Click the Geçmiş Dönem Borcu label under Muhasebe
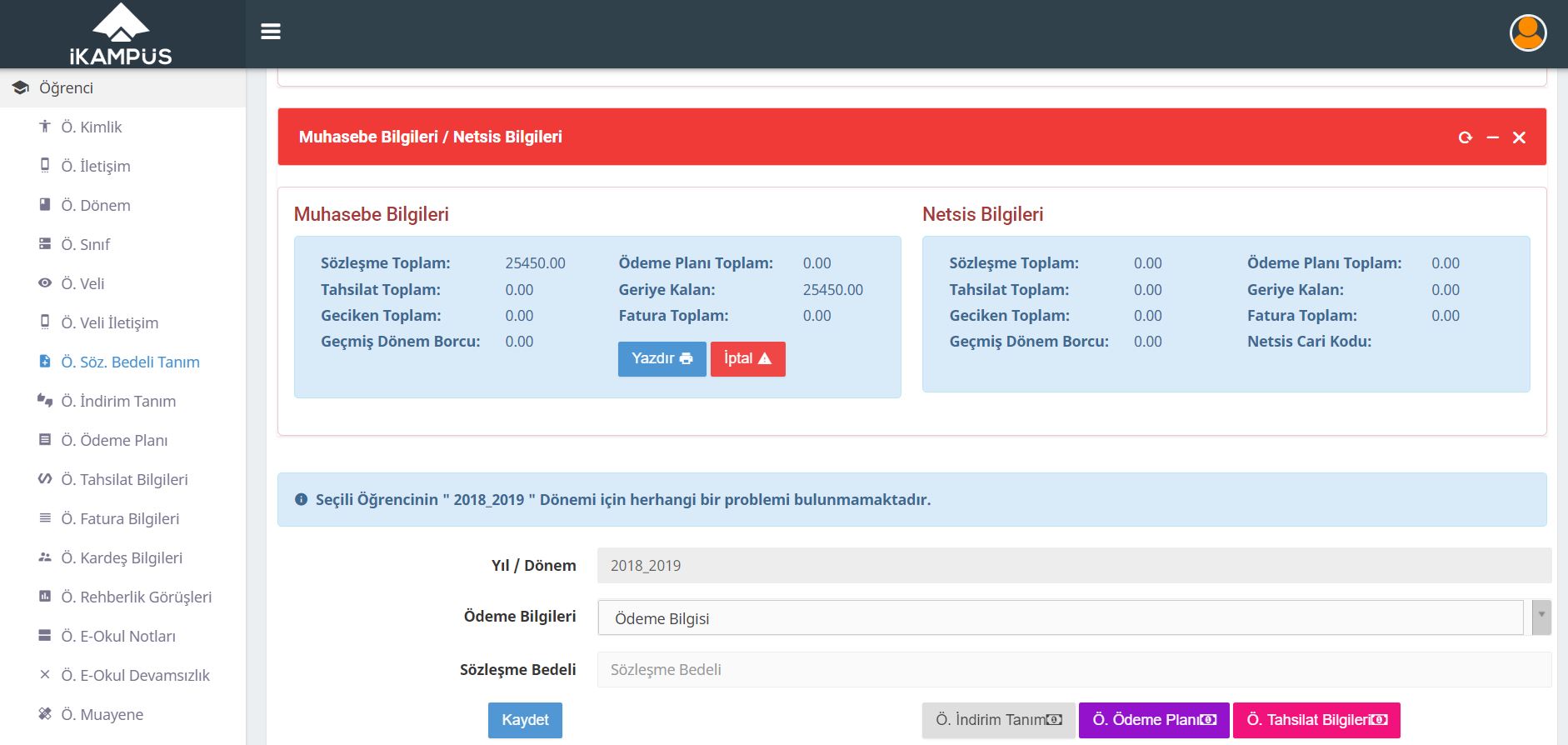1568x745 pixels. pyautogui.click(x=400, y=342)
